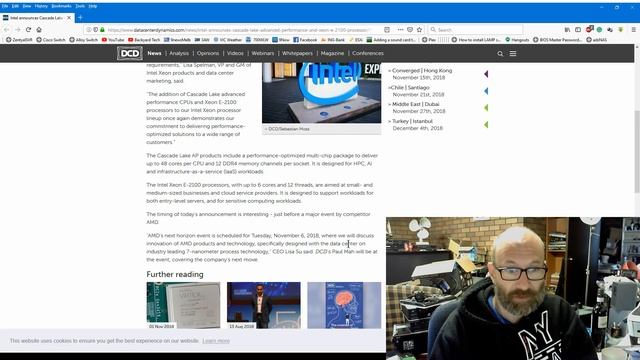This screenshot has width=640, height=360.
Task: Click the red extension icon with badge
Action: tap(589, 29)
